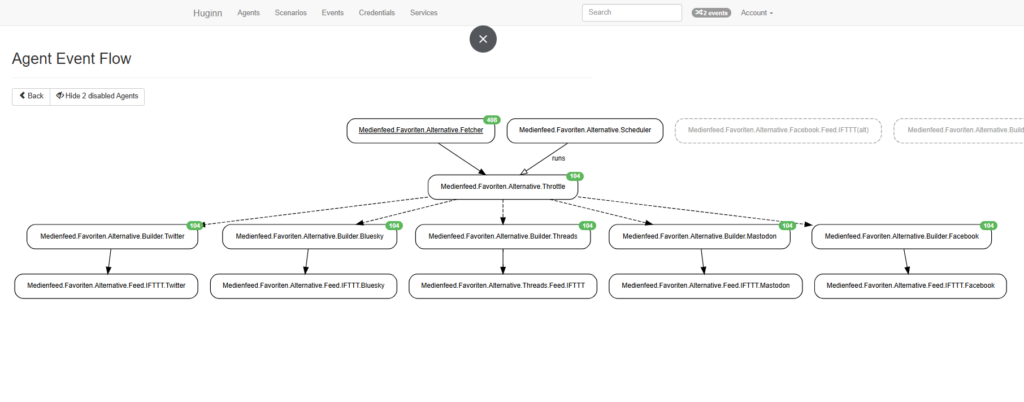Click the 2 events notification badge
The image size is (1024, 402).
710,13
